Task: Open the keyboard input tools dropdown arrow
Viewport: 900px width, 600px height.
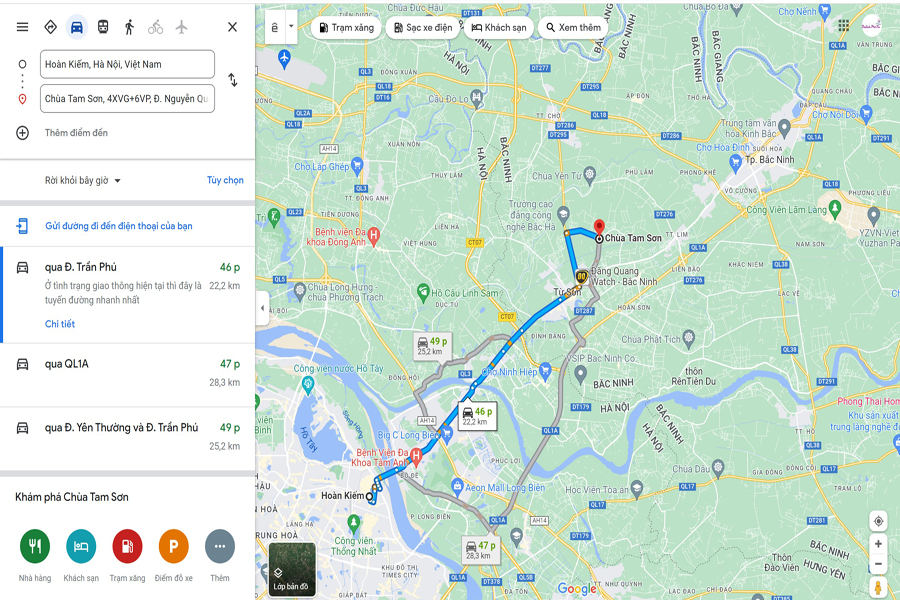Action: 291,26
